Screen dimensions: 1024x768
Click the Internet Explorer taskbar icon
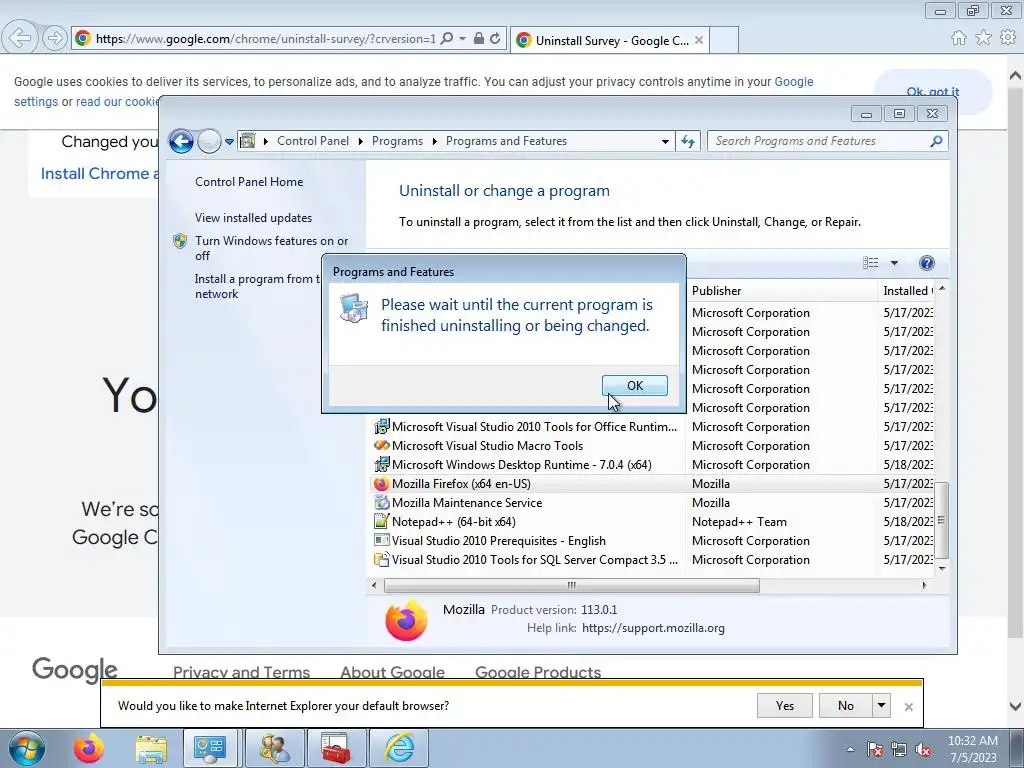pyautogui.click(x=399, y=748)
